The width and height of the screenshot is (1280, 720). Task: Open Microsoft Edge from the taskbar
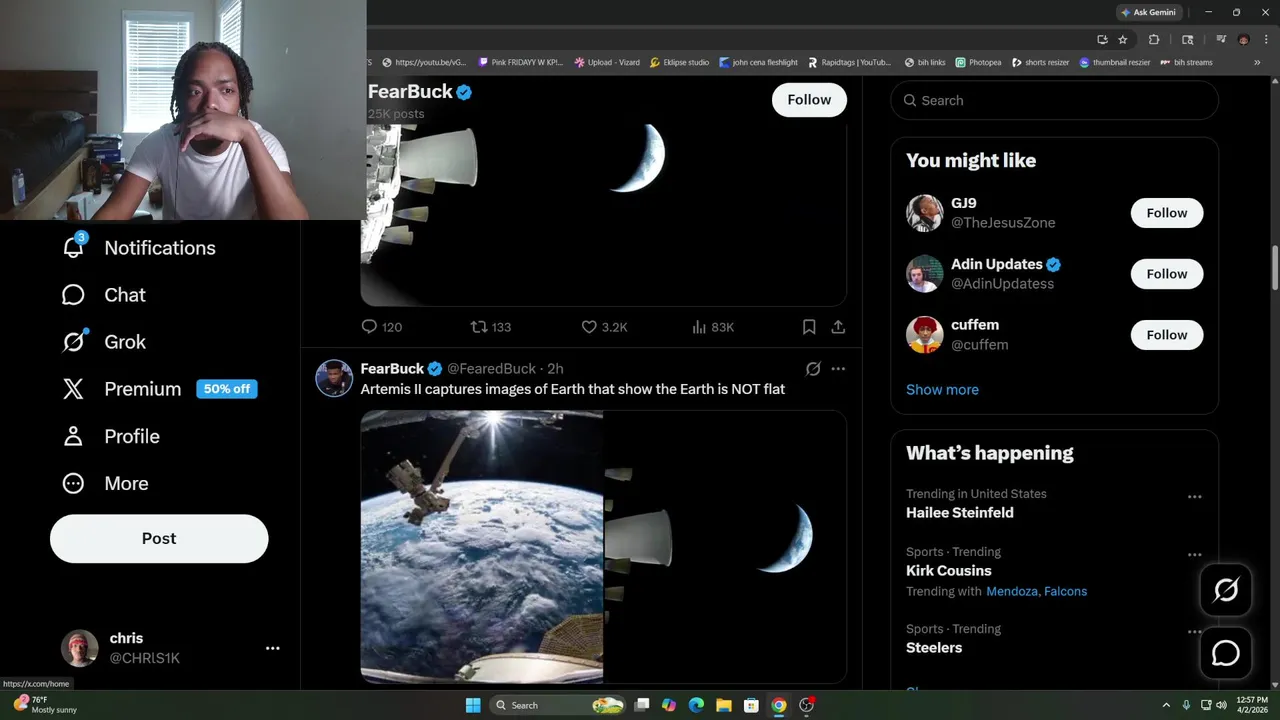tap(696, 705)
